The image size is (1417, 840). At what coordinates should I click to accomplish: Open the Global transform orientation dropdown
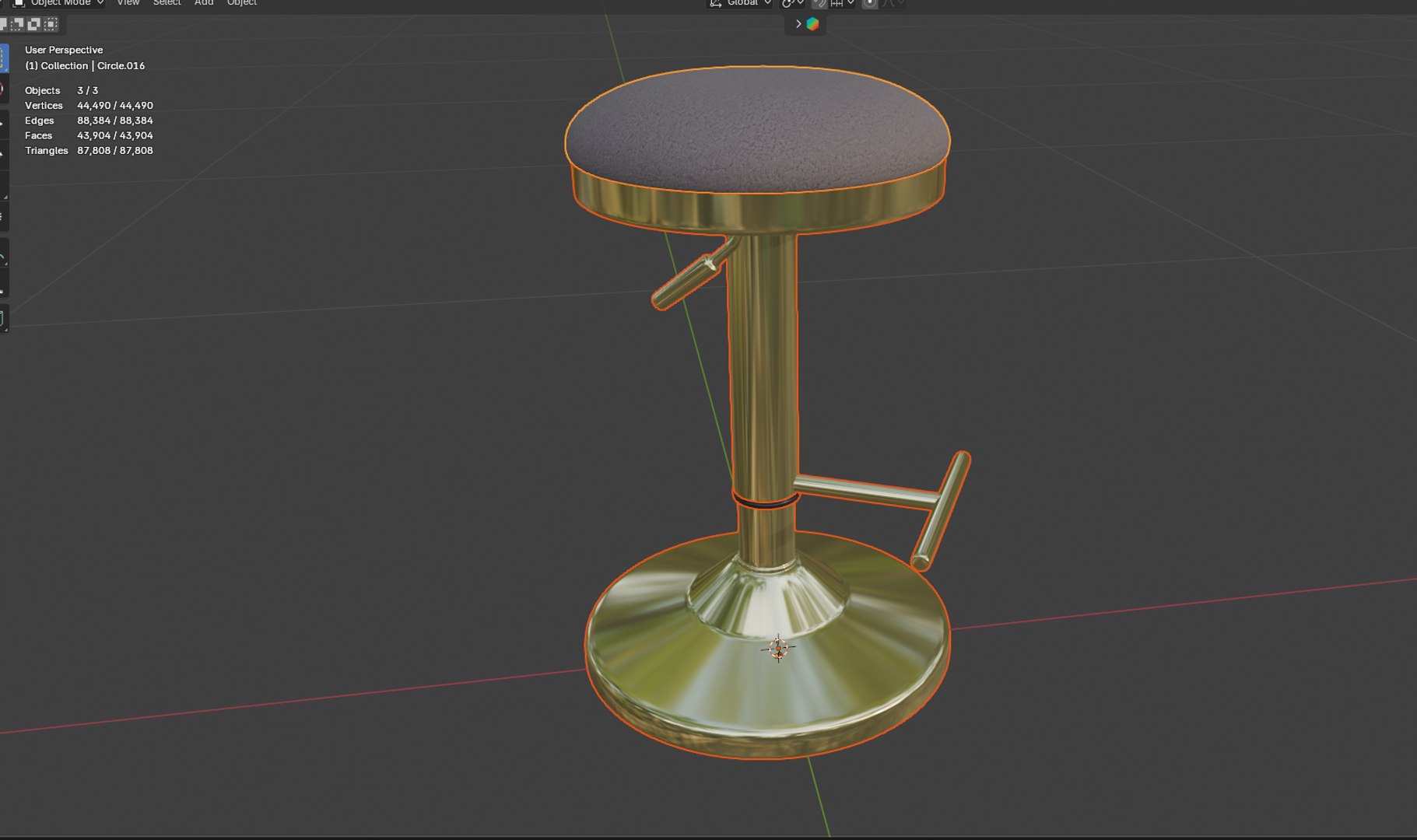[x=740, y=3]
